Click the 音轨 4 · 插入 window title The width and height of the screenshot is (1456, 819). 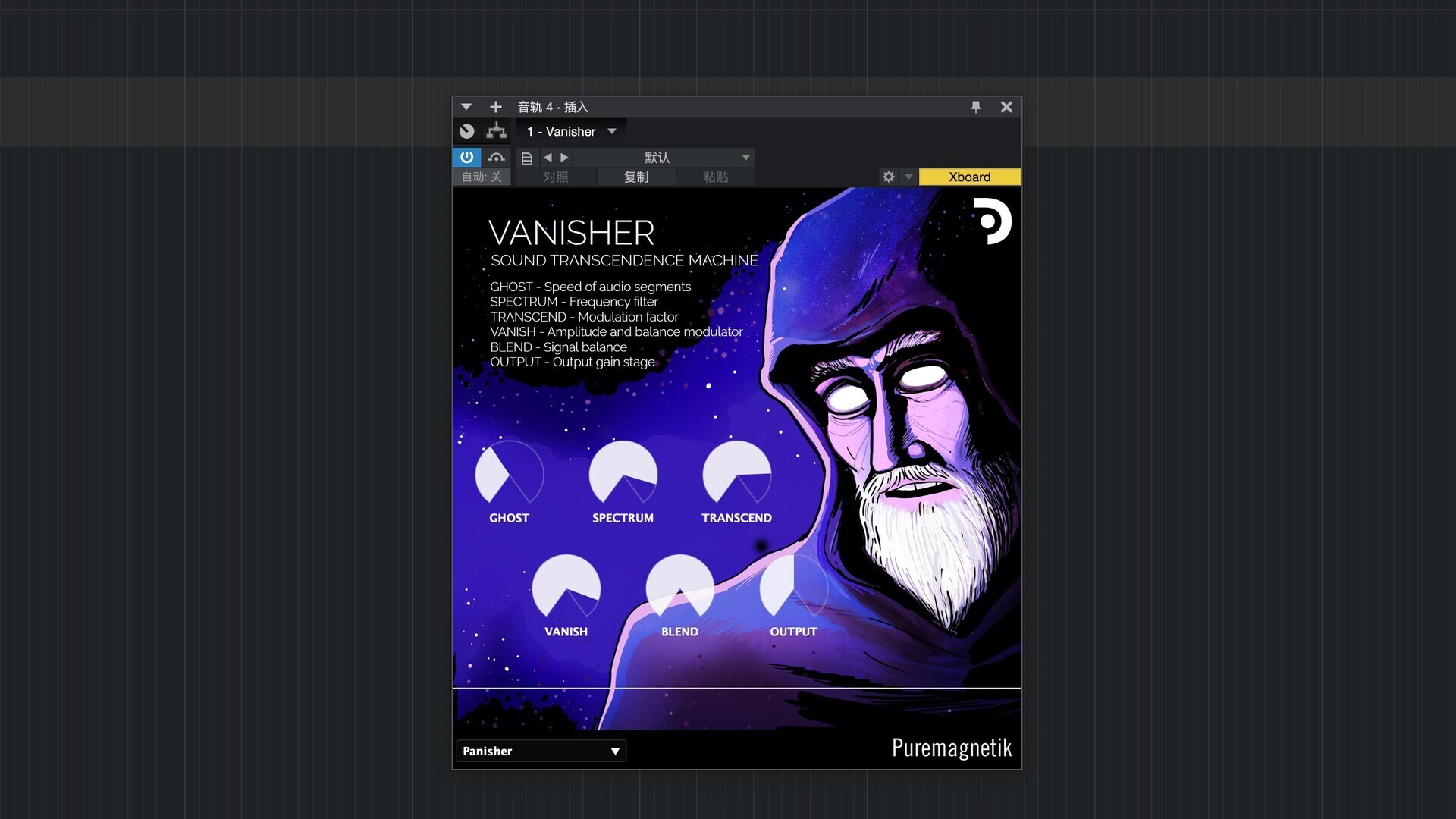[553, 107]
